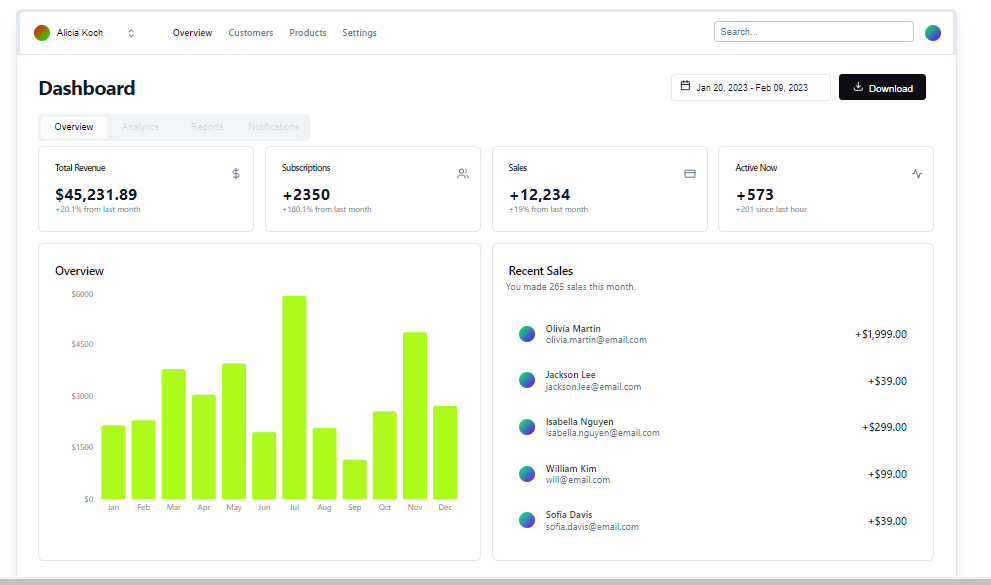Switch to the Notifications tab
Viewport: 991px width, 585px height.
point(273,127)
